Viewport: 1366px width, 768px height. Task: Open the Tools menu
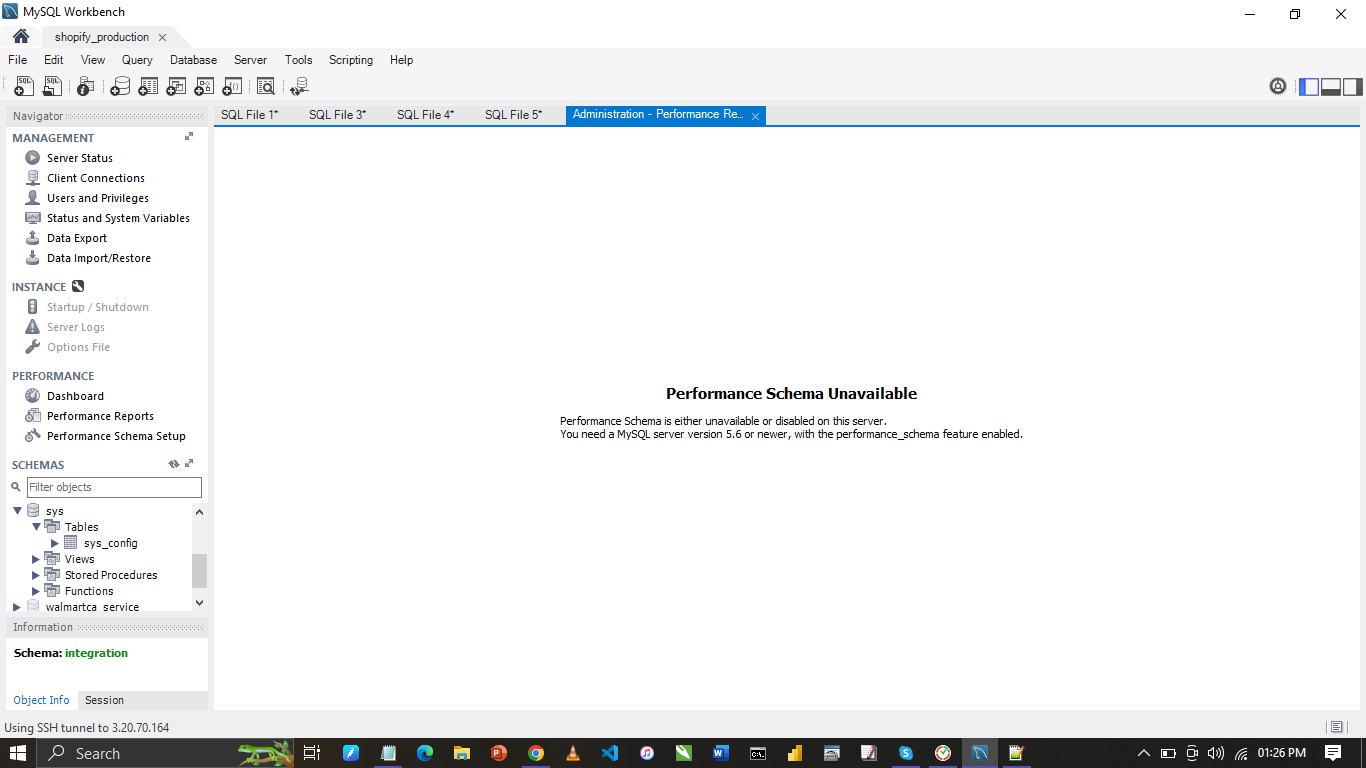coord(299,60)
